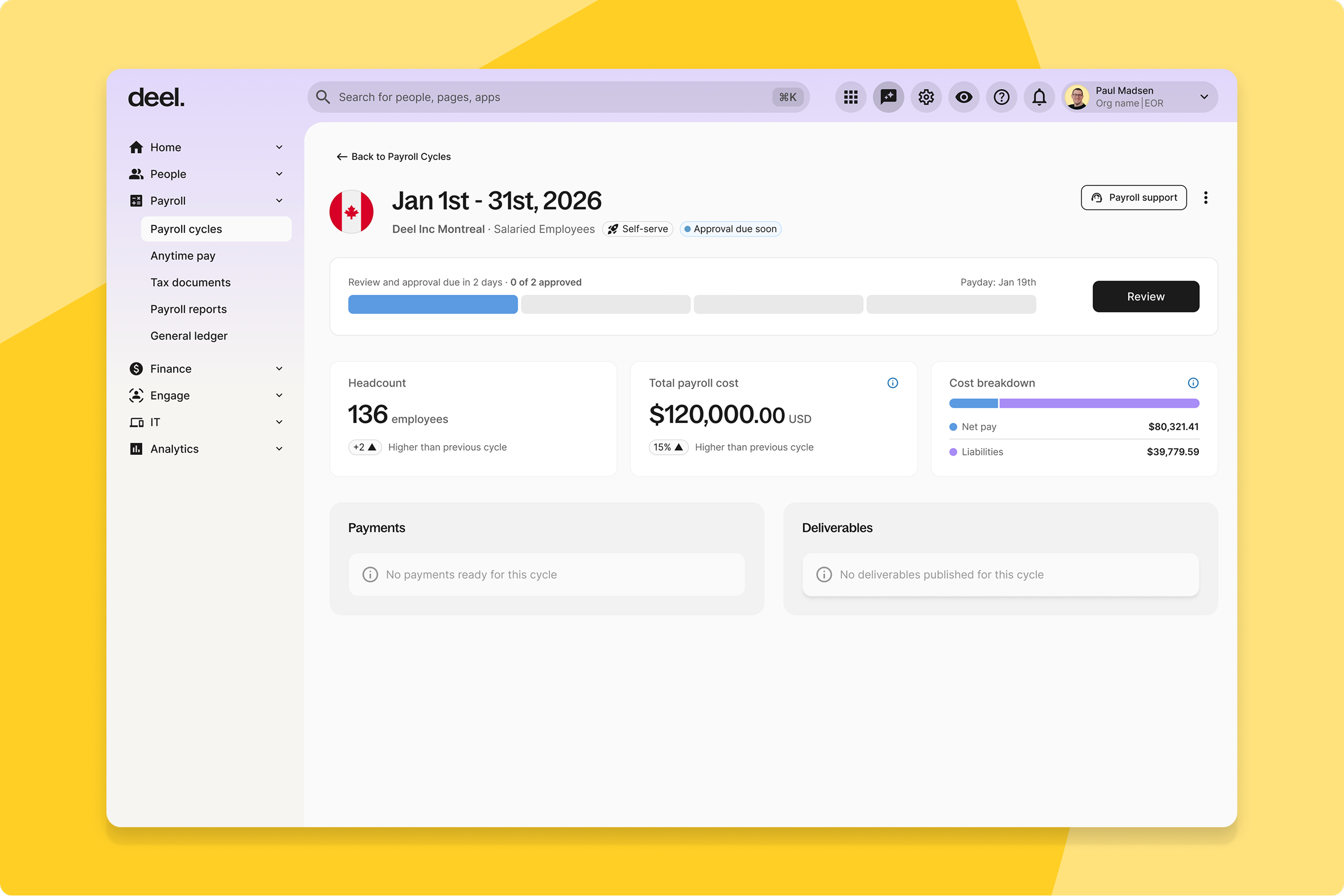Focus the search for people, pages, apps field
Viewport: 1344px width, 896px height.
[558, 97]
